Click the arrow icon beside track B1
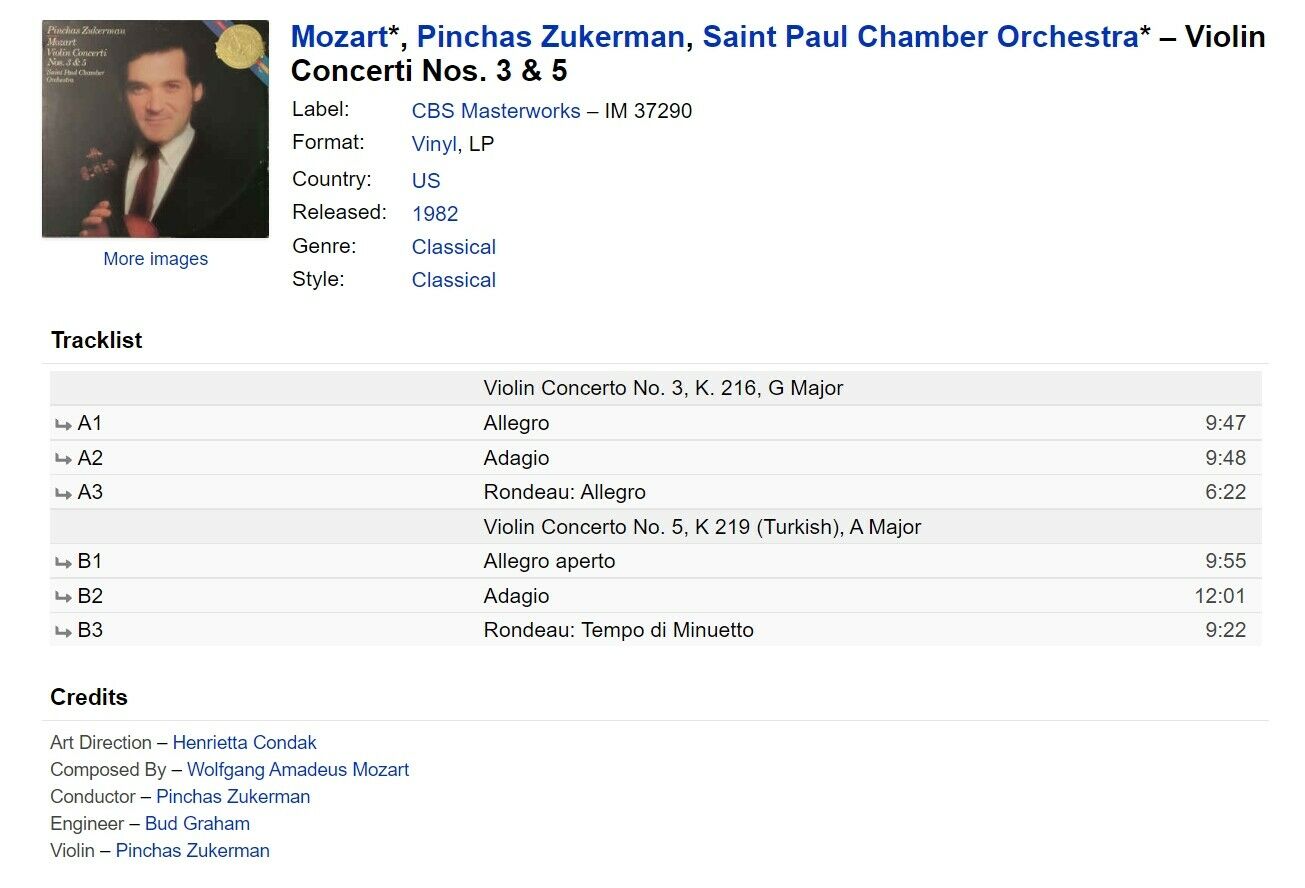The height and width of the screenshot is (888, 1305). 63,562
